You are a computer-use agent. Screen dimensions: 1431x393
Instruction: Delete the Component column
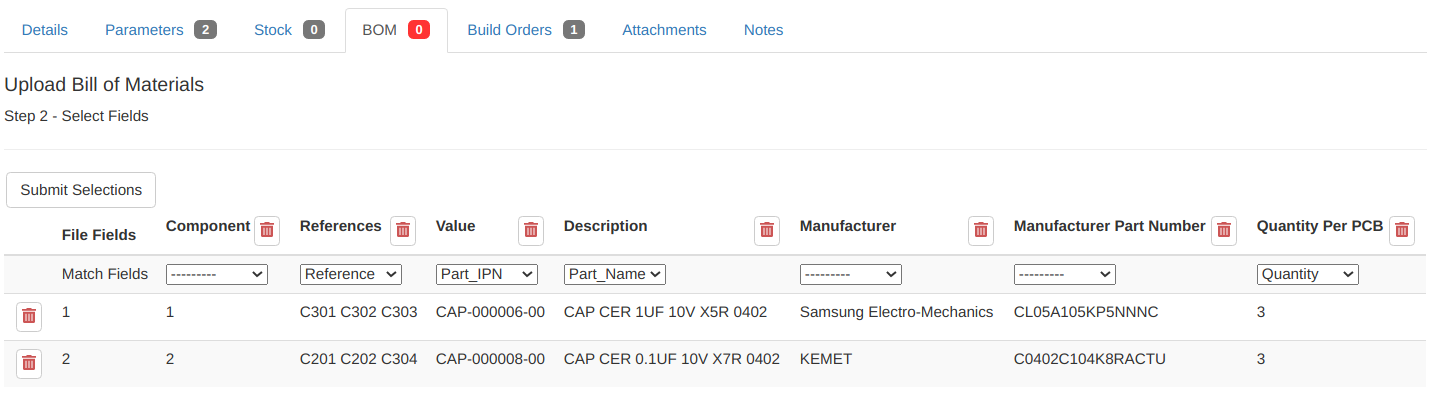(x=267, y=230)
